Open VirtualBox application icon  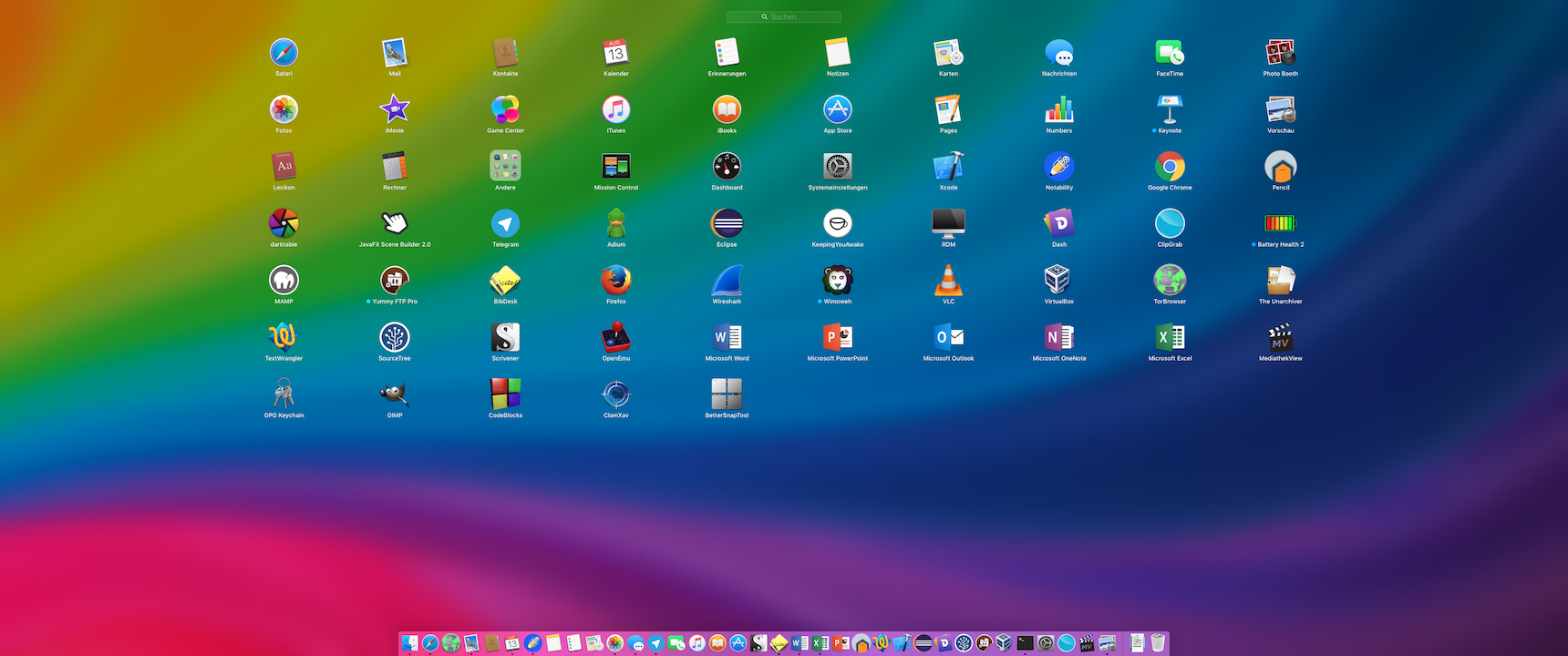coord(1058,281)
